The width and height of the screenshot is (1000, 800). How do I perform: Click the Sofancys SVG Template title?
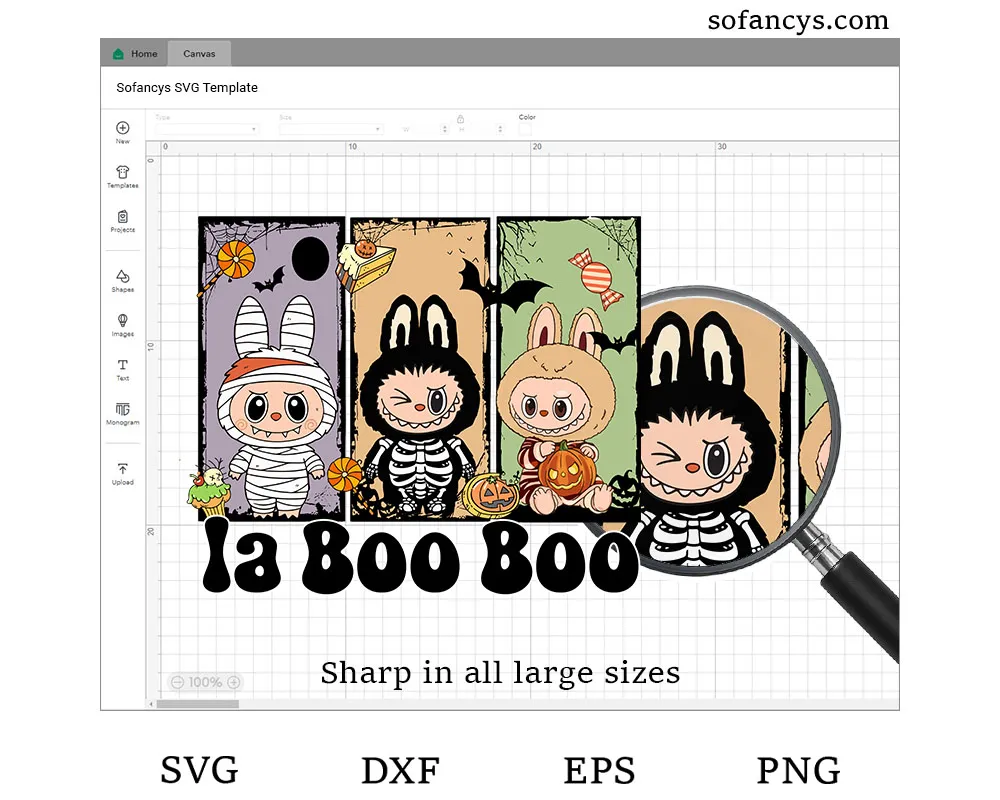tap(187, 87)
